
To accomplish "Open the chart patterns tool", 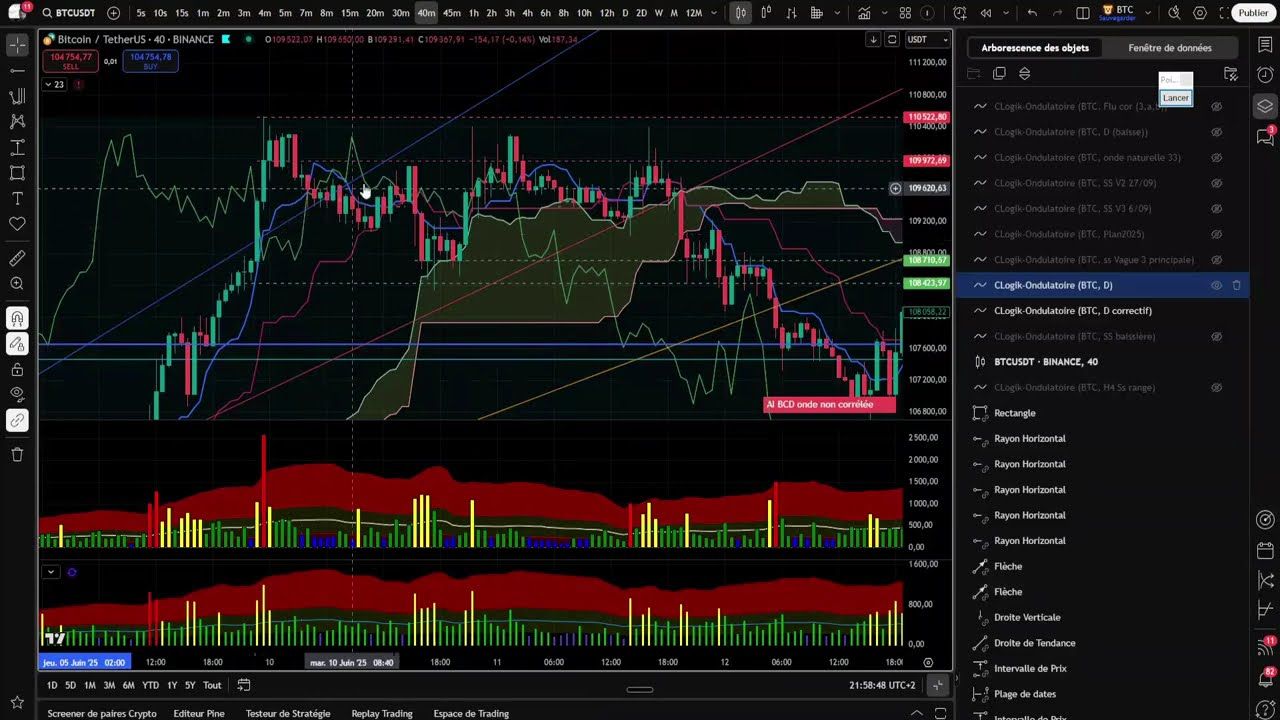I will 17,121.
